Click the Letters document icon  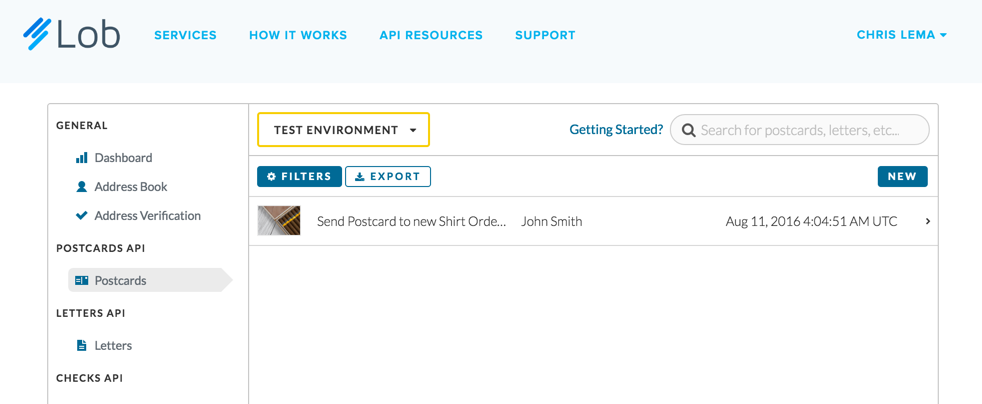point(82,346)
